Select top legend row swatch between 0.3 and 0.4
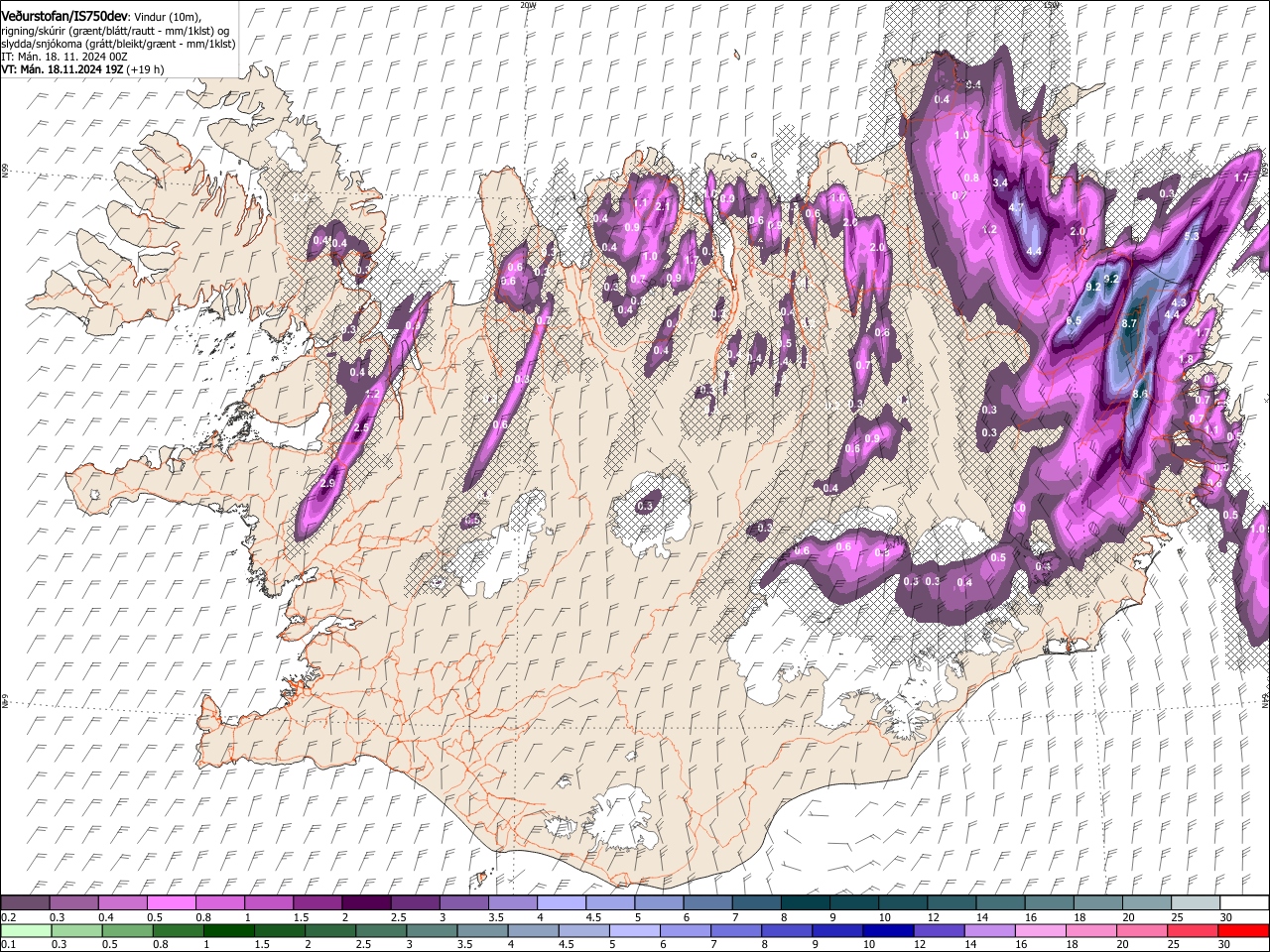Image resolution: width=1270 pixels, height=952 pixels. pyautogui.click(x=73, y=902)
